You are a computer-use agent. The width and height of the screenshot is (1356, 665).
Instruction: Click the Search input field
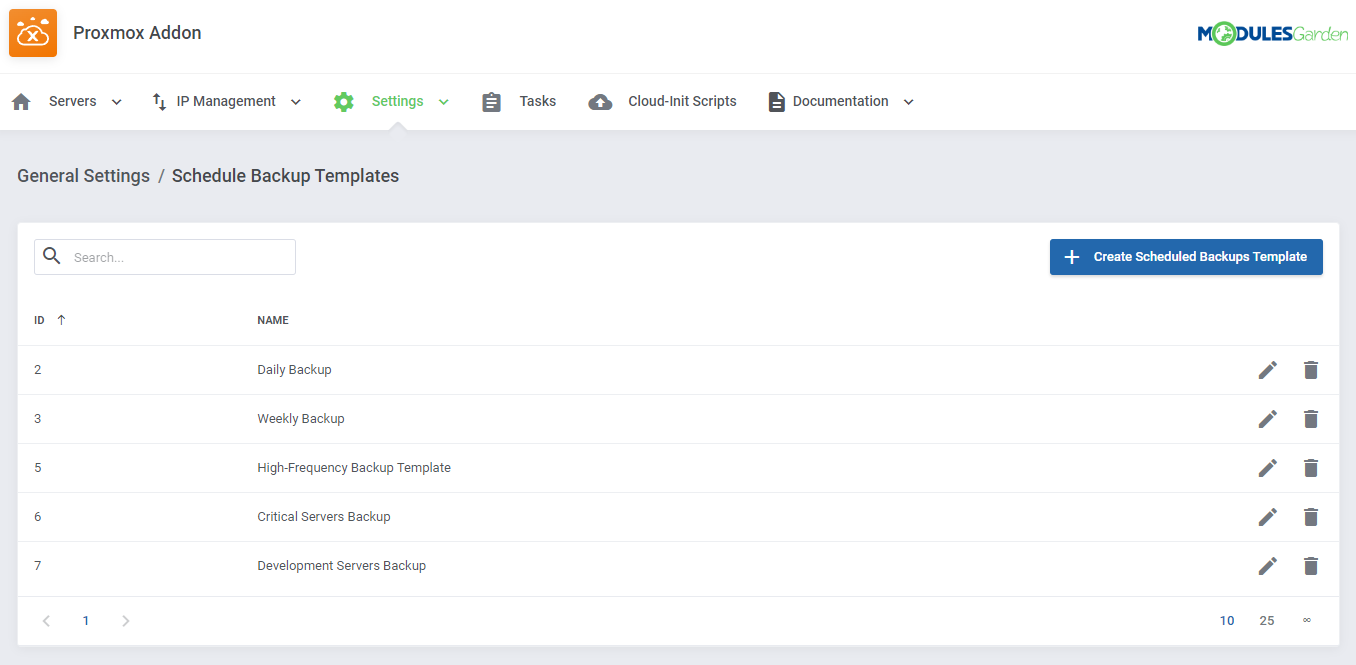pos(165,257)
